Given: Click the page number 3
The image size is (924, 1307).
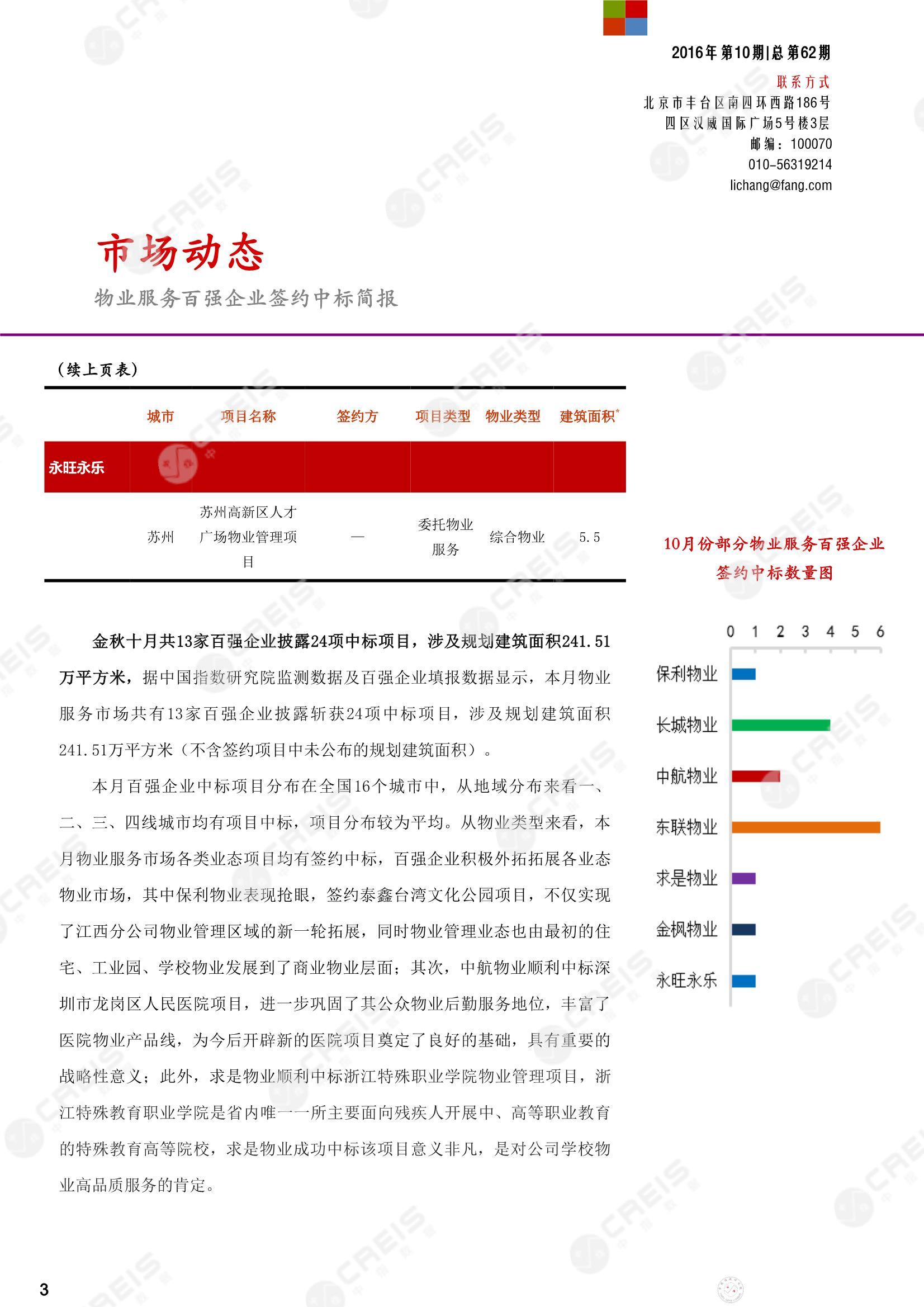Looking at the screenshot, I should 44,1289.
